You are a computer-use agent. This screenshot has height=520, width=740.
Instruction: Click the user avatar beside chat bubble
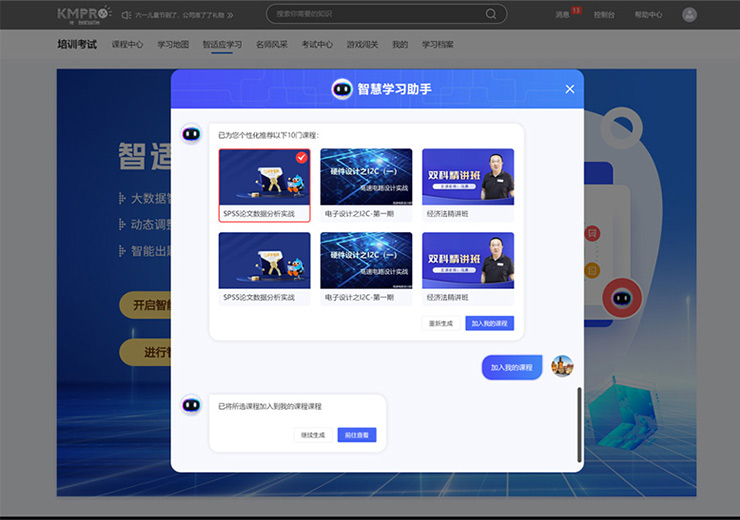(562, 367)
